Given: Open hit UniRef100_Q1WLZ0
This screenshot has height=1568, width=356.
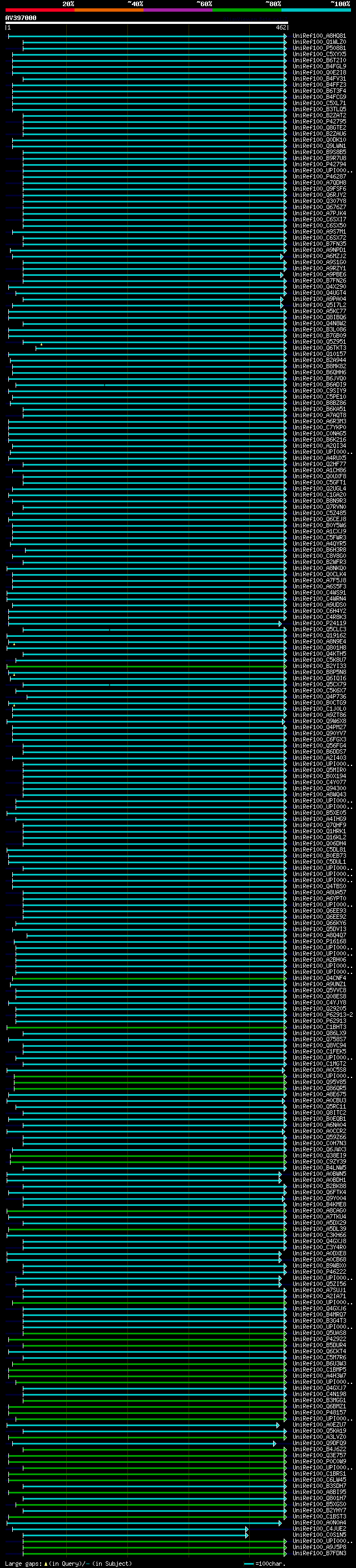Looking at the screenshot, I should (x=319, y=42).
